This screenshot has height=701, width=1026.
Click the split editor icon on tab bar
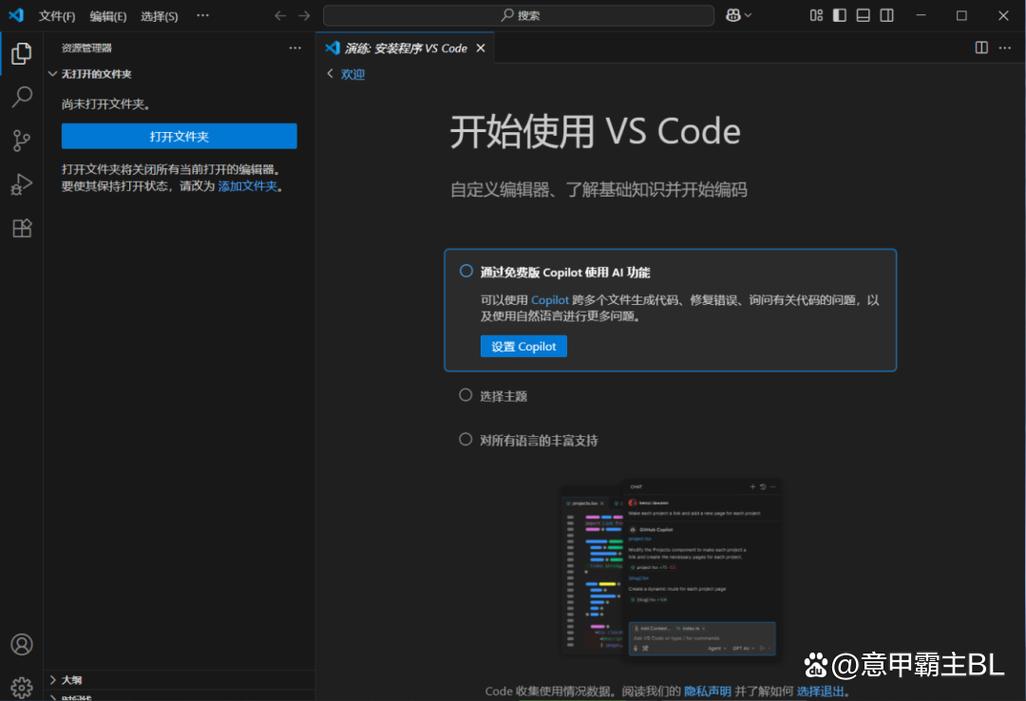tap(981, 47)
